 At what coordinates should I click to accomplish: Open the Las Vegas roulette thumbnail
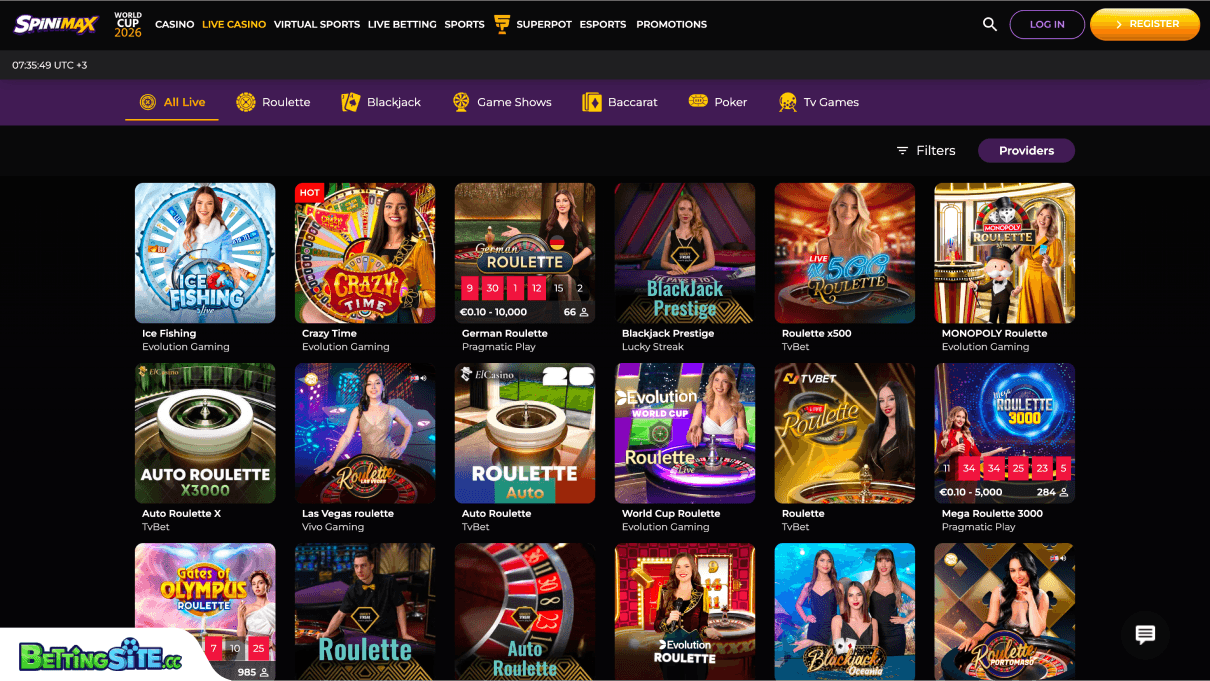(x=365, y=433)
